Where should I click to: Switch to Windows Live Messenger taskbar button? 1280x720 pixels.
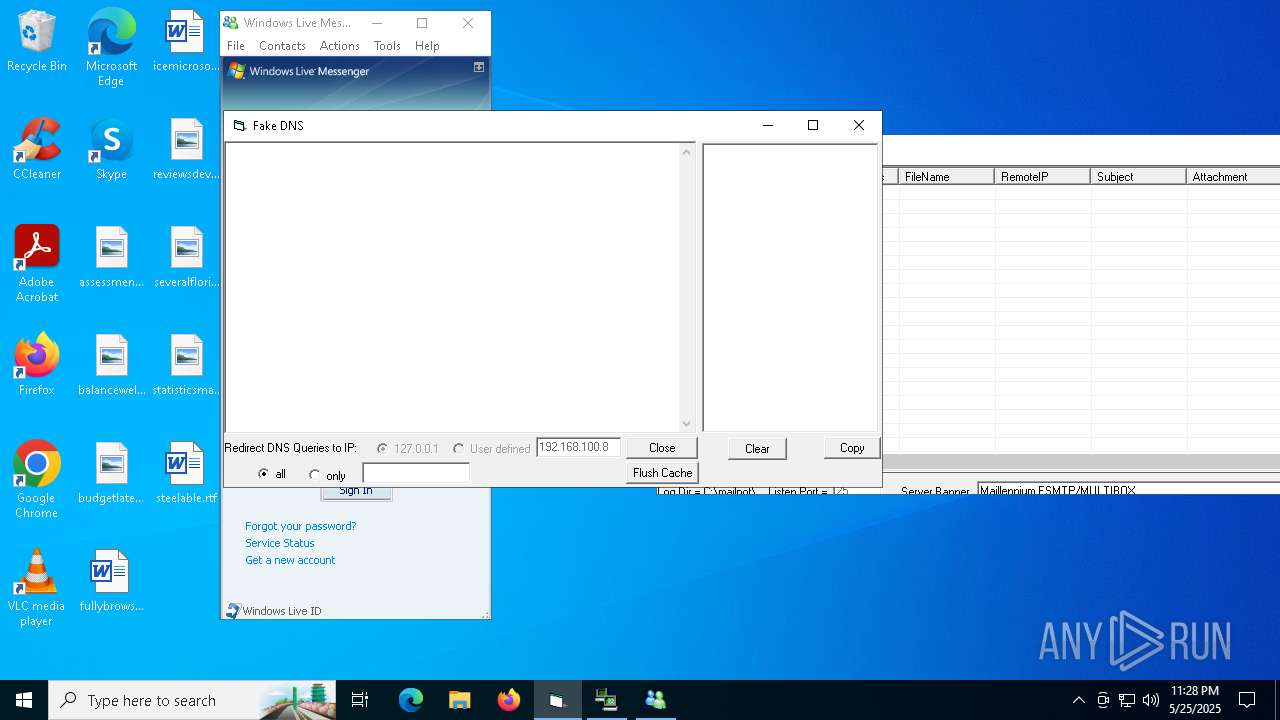[655, 700]
